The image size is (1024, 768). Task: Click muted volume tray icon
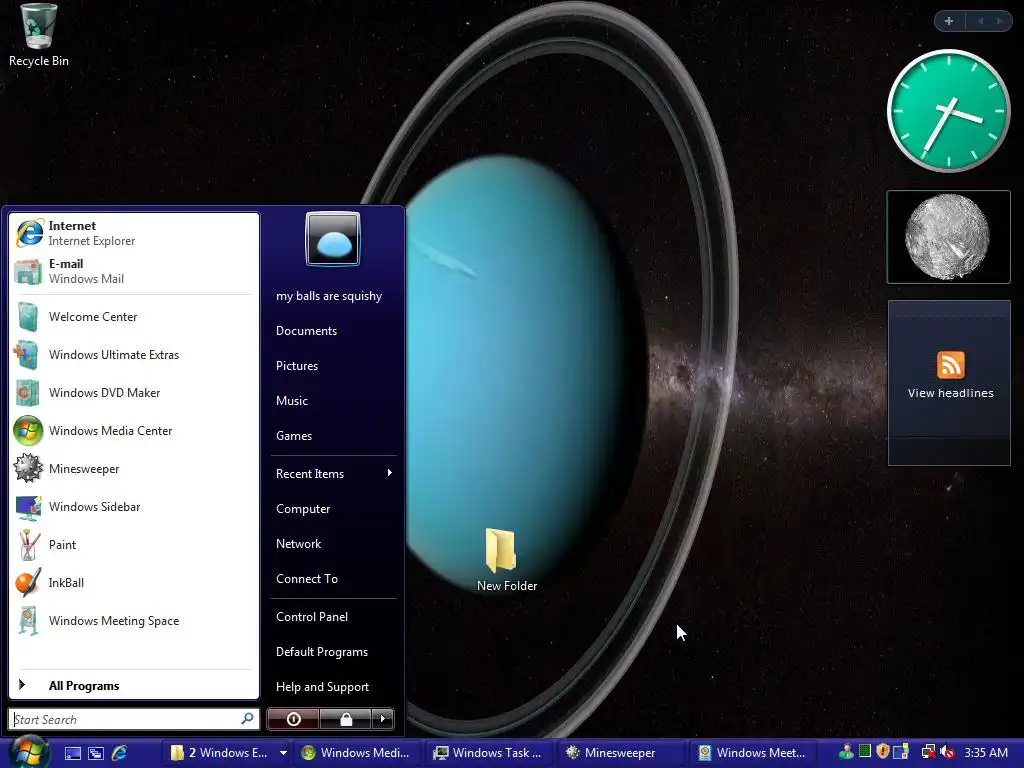tap(947, 752)
